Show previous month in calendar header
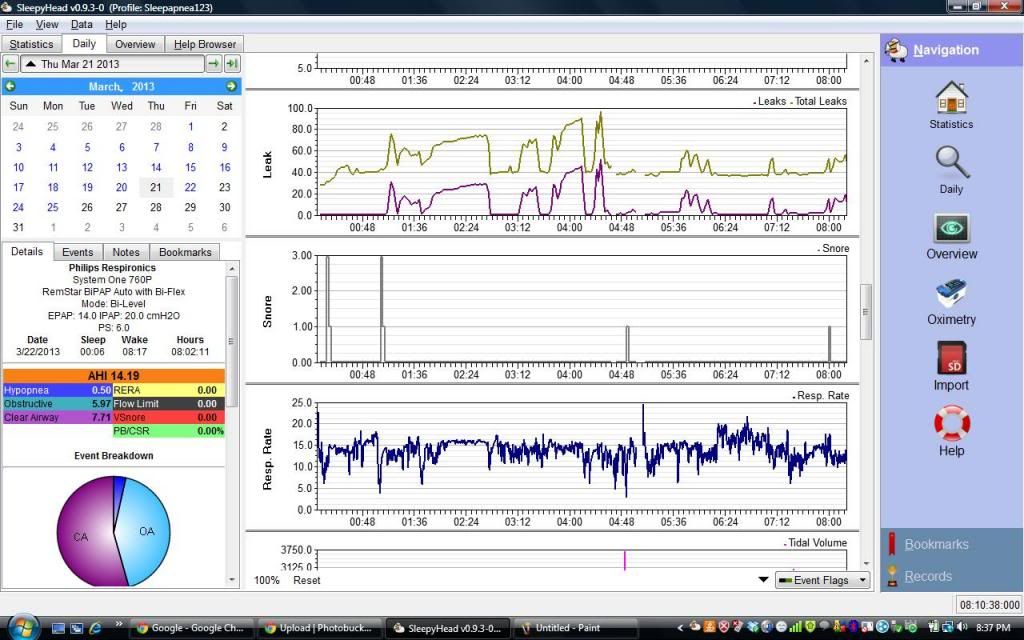The height and width of the screenshot is (640, 1024). tap(10, 86)
